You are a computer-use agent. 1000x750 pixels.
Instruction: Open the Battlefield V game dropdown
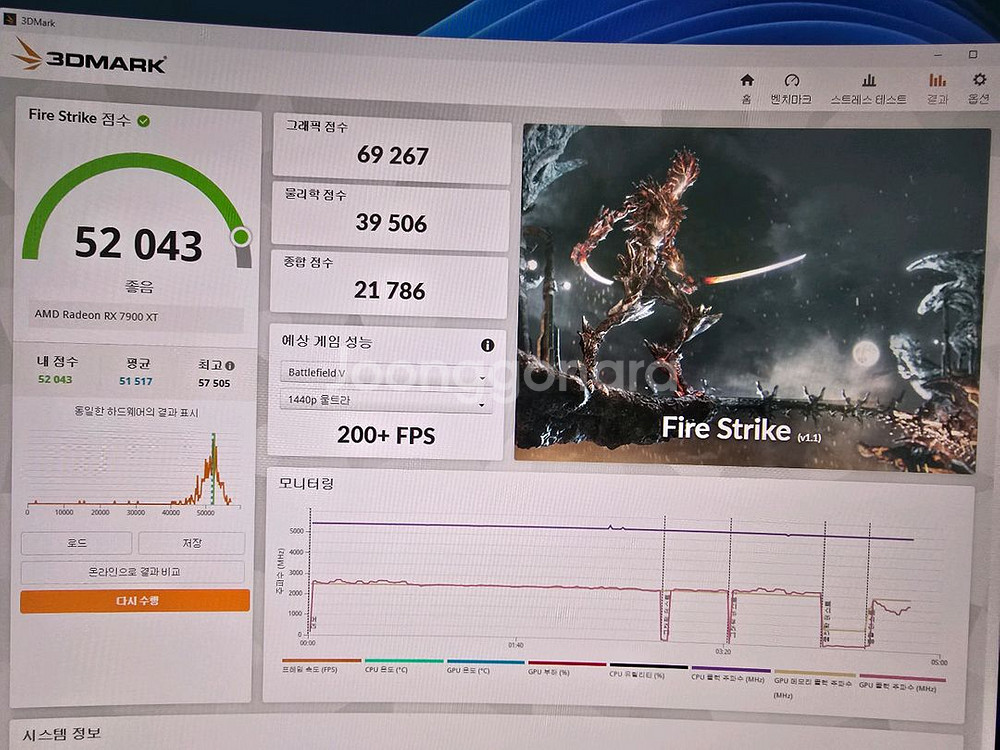385,376
